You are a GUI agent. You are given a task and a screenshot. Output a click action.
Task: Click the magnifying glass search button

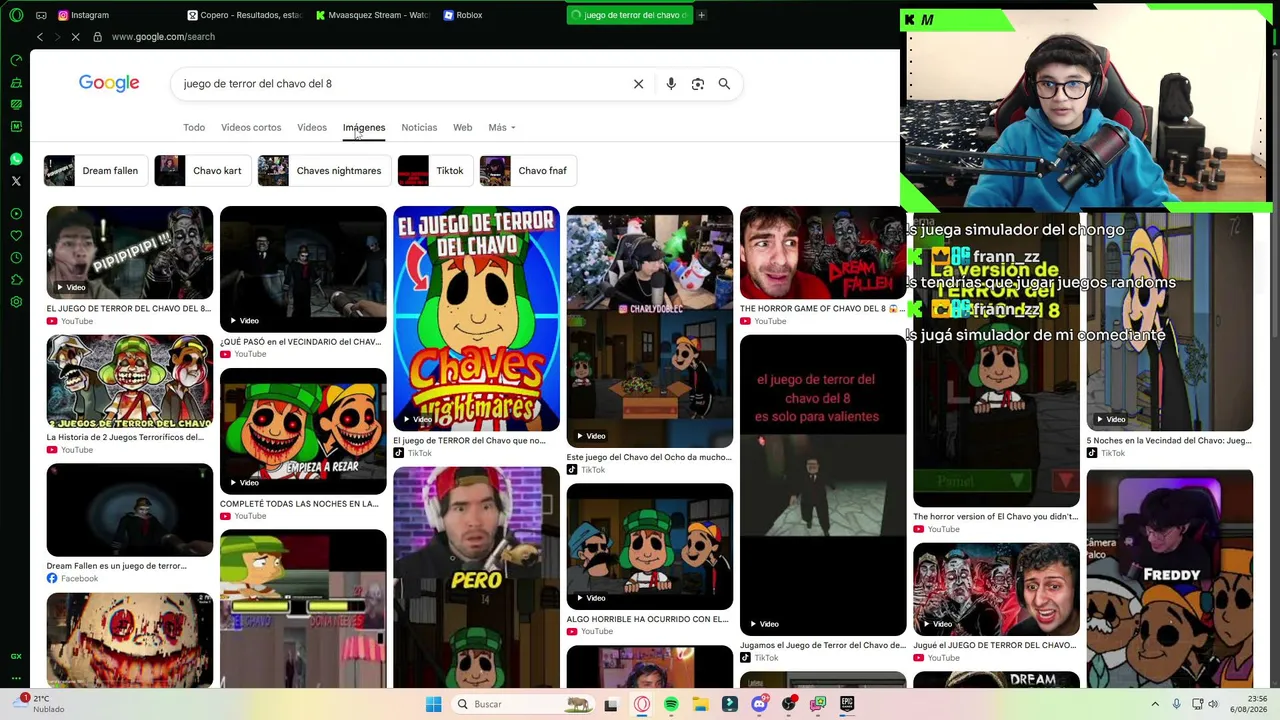pyautogui.click(x=724, y=84)
